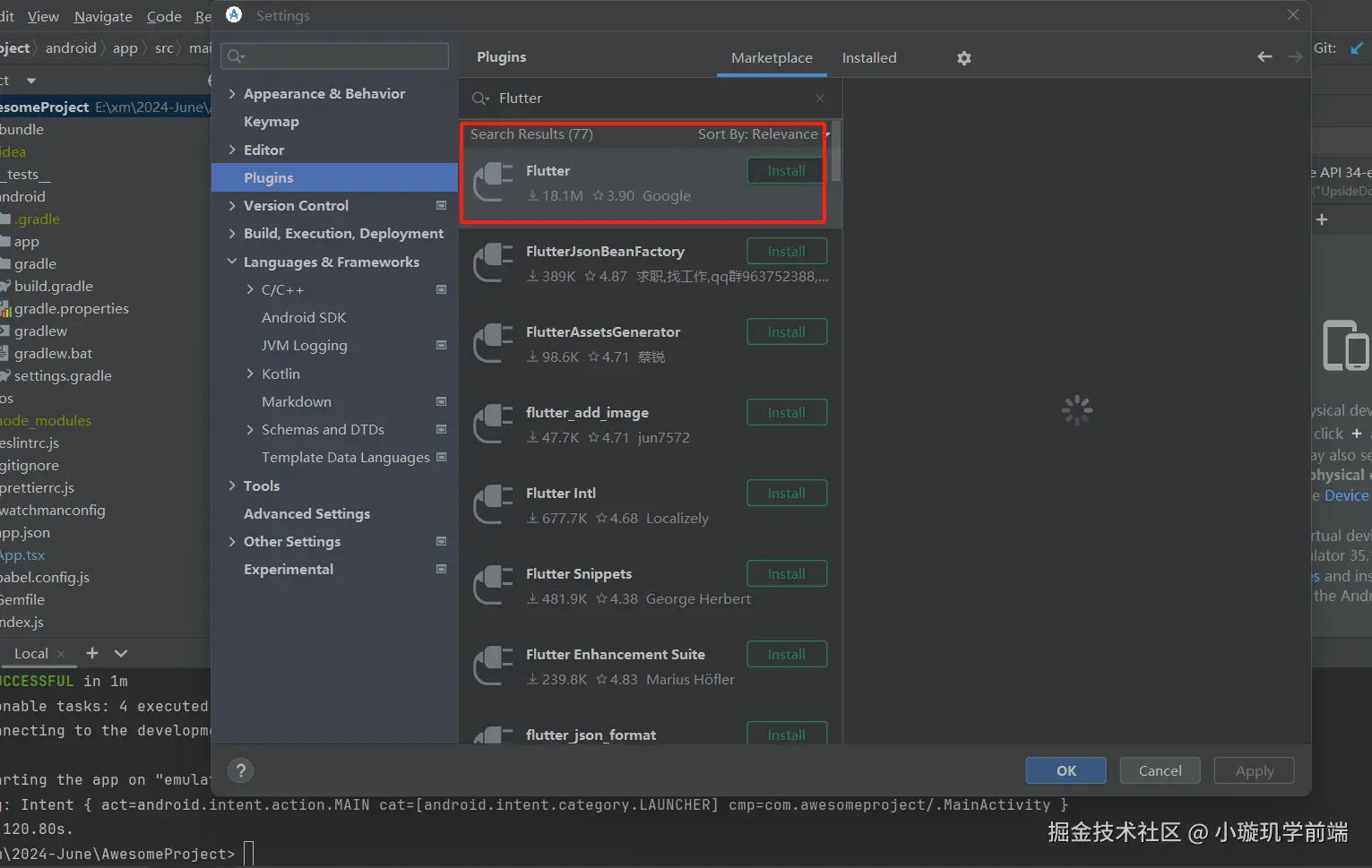Click Experimental project-level settings icon
Viewport: 1372px width, 868px height.
tap(441, 569)
